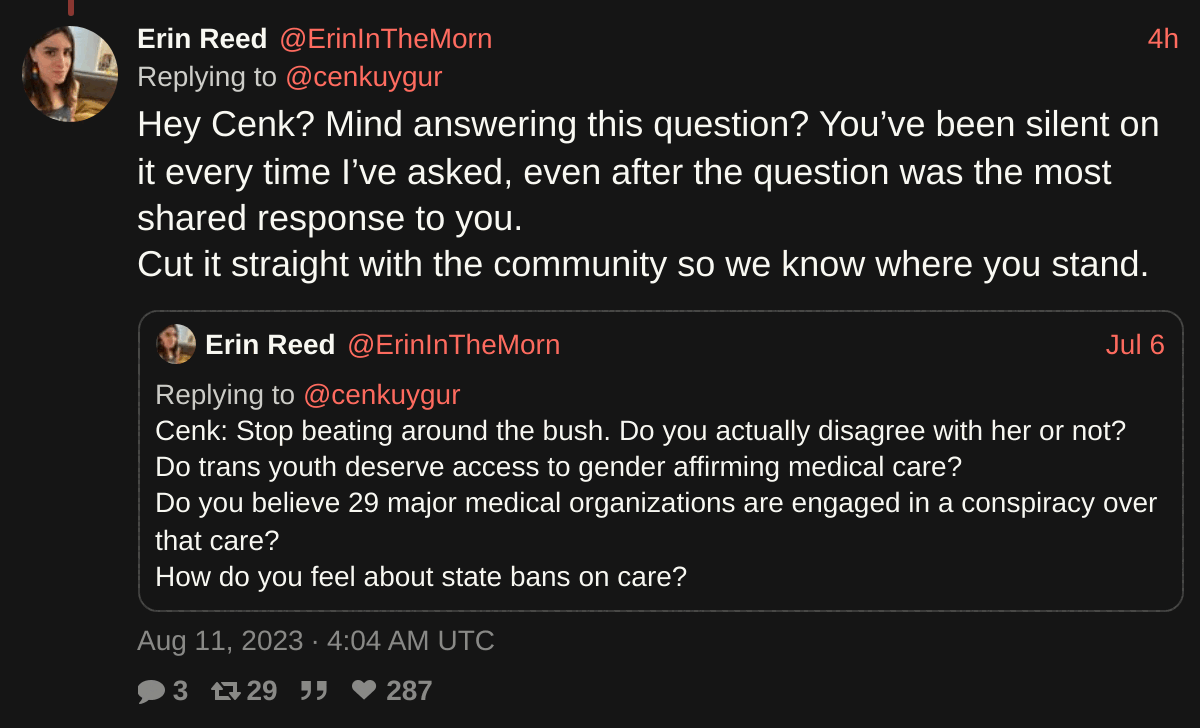Open Erin Reed's large profile avatar

[x=70, y=74]
